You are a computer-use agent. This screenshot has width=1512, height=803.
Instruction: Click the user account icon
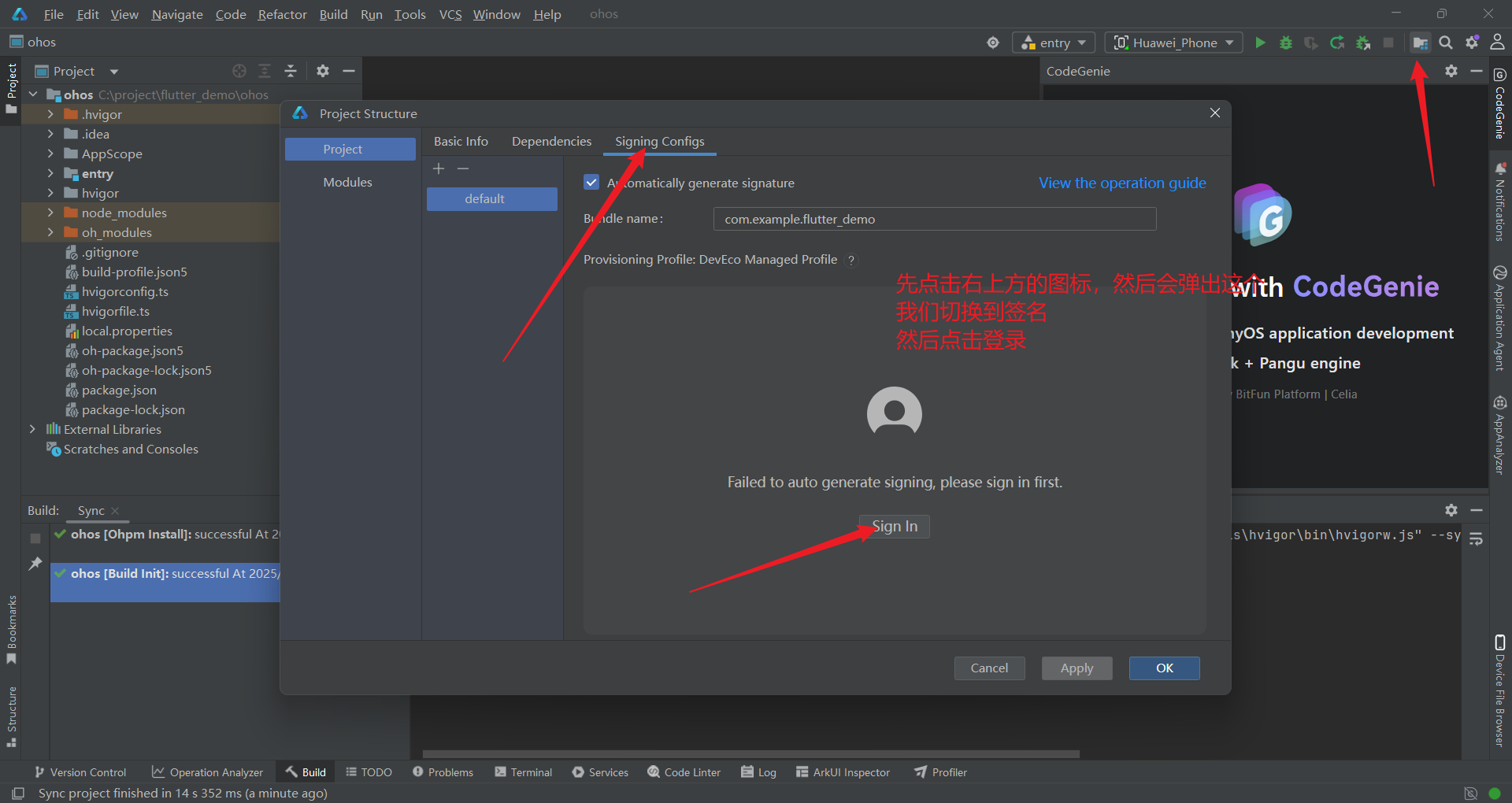pos(1497,43)
